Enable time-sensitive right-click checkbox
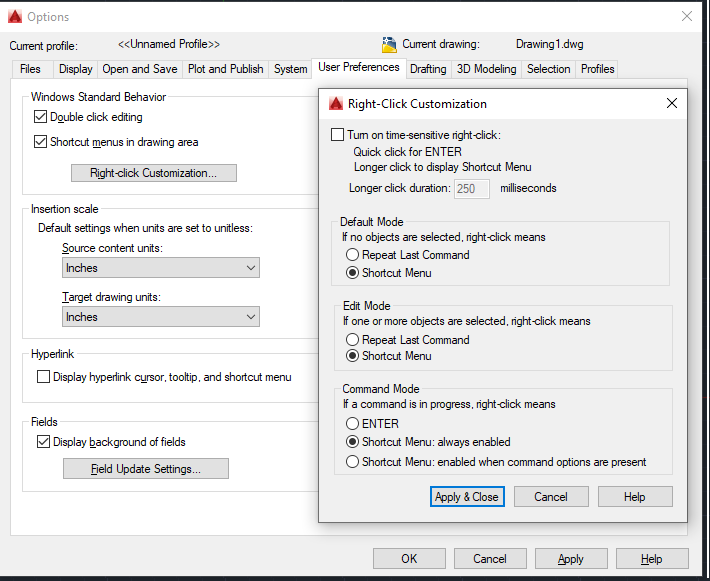Viewport: 710px width, 581px height. [337, 135]
